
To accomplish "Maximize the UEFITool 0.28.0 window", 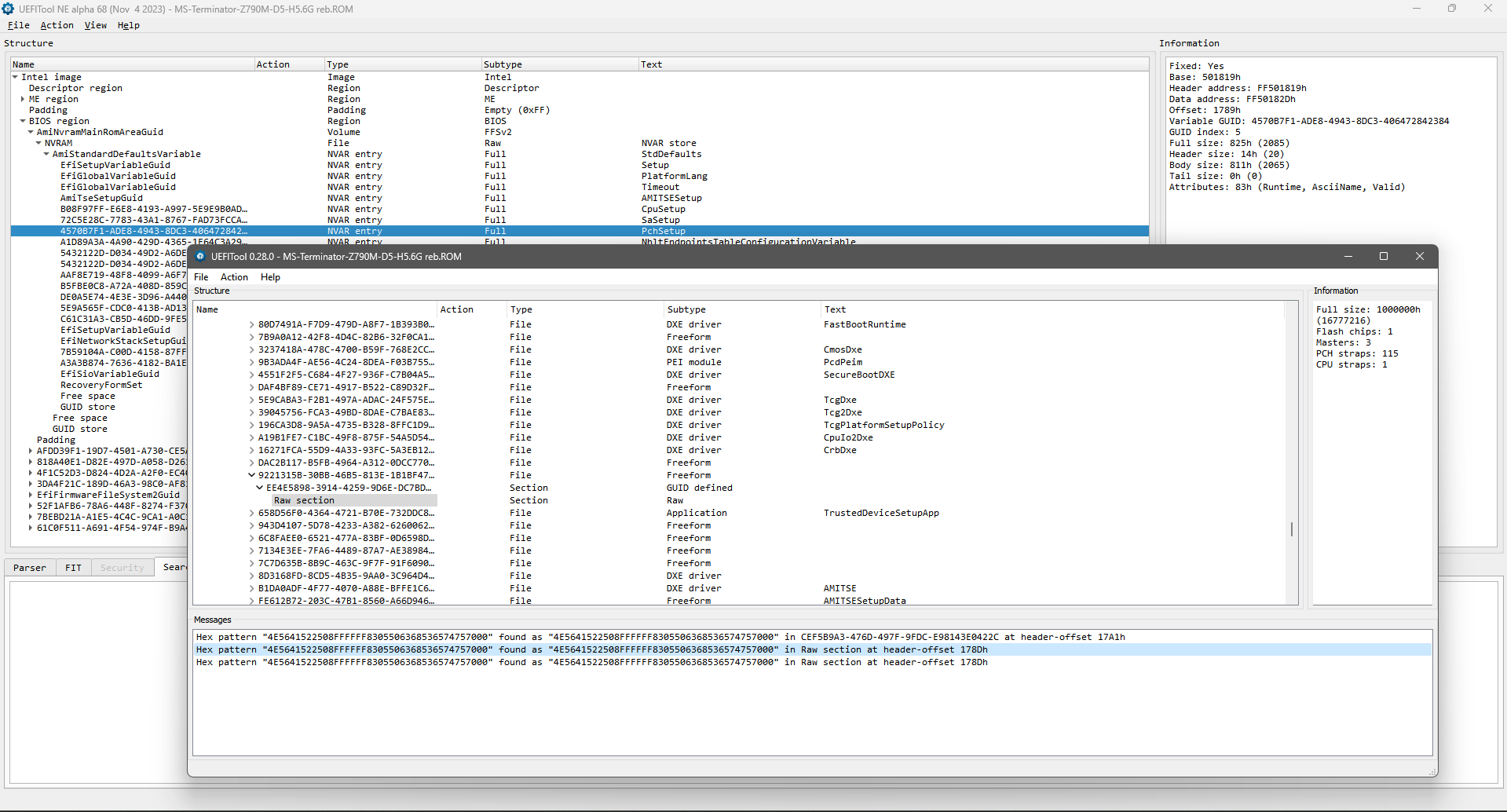I will coord(1384,256).
